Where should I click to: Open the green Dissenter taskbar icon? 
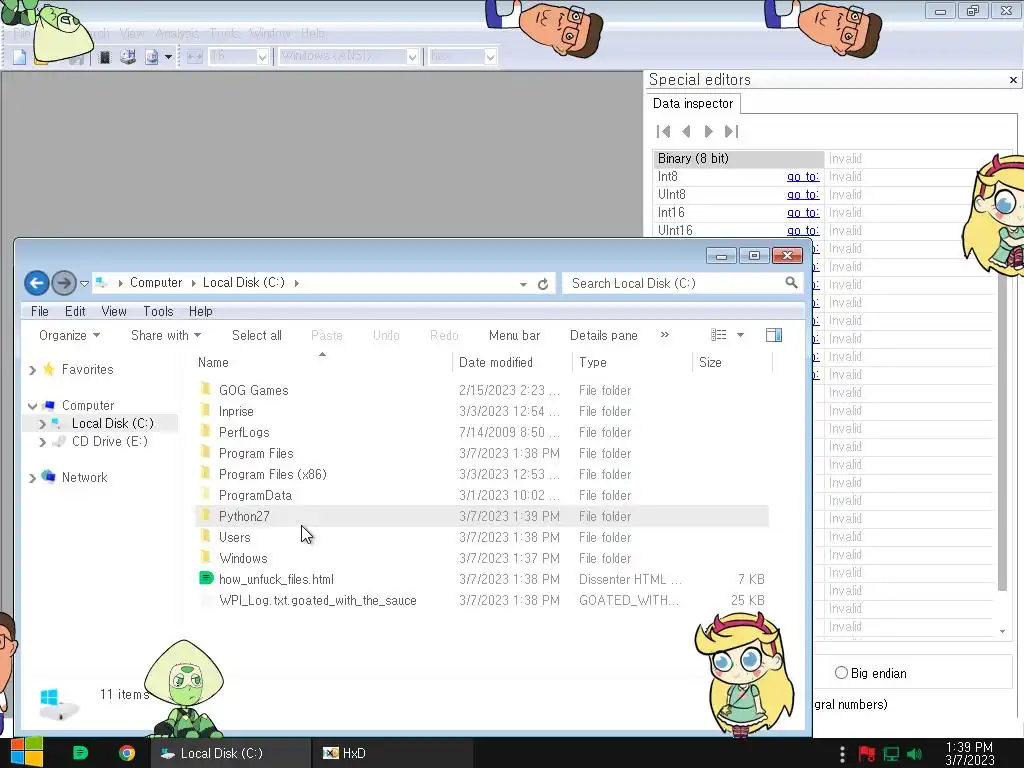click(x=80, y=753)
